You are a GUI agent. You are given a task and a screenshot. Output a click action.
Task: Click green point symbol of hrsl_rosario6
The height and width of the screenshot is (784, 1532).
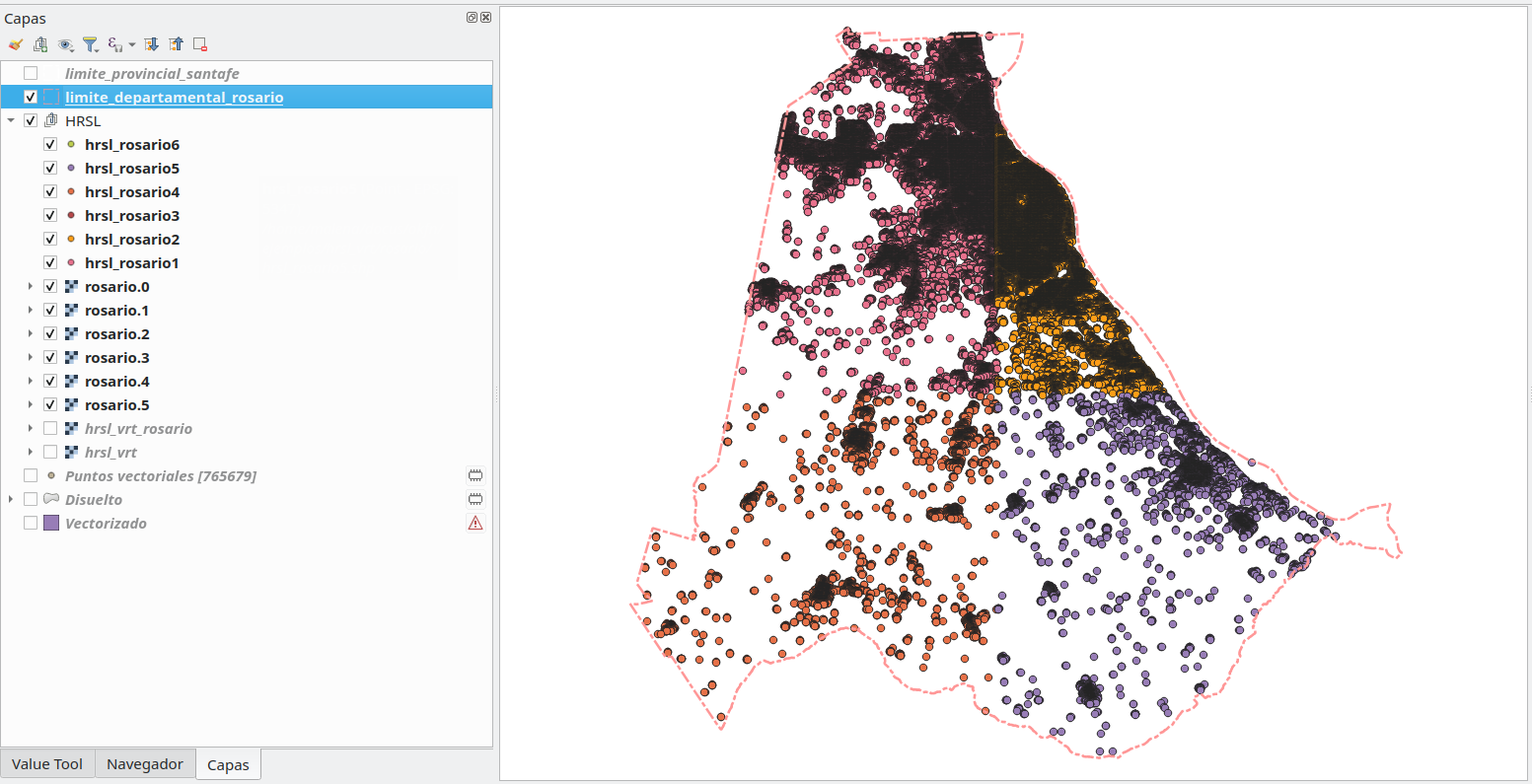click(71, 145)
